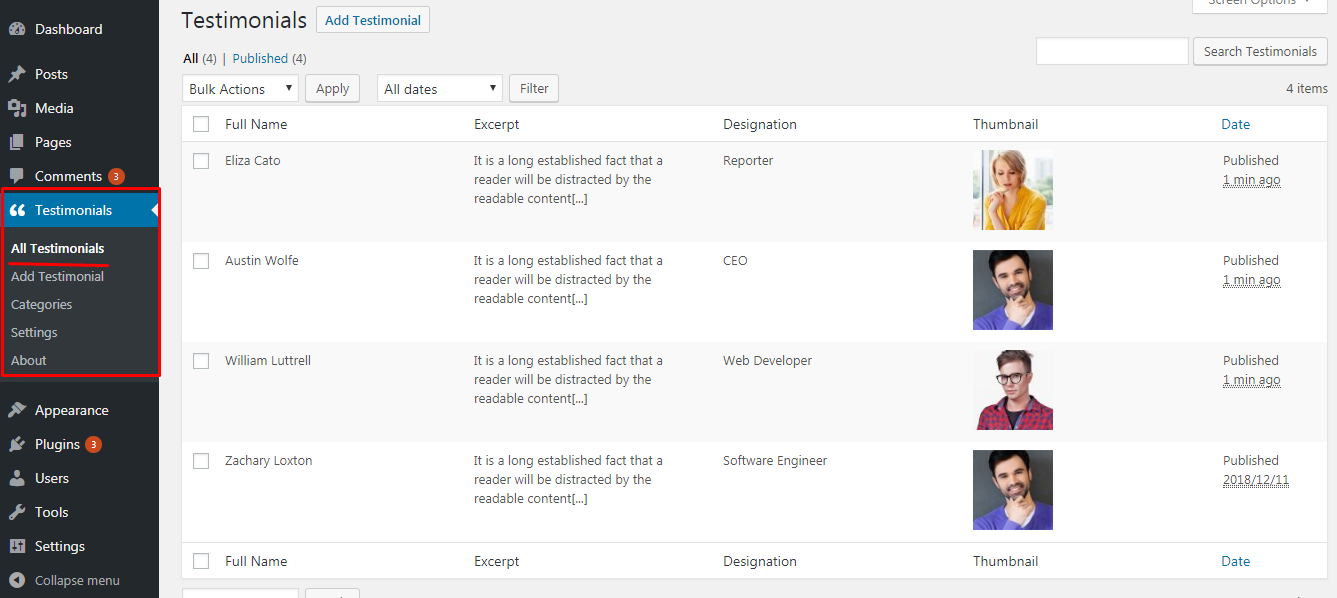Viewport: 1337px width, 598px height.
Task: Toggle the select-all checkbox in header row
Action: (x=201, y=124)
